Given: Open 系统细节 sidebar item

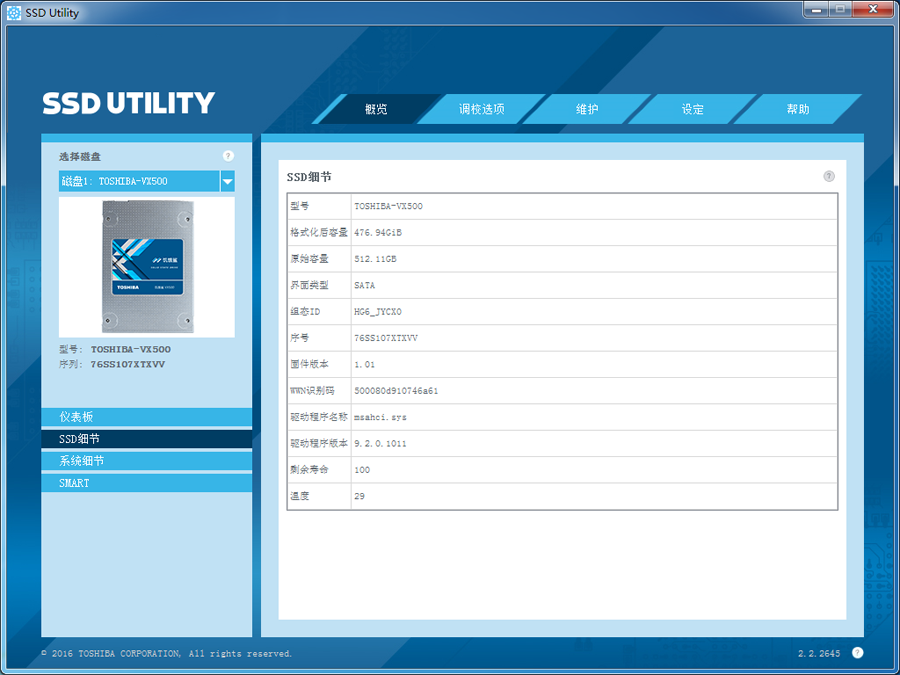Looking at the screenshot, I should coord(146,461).
